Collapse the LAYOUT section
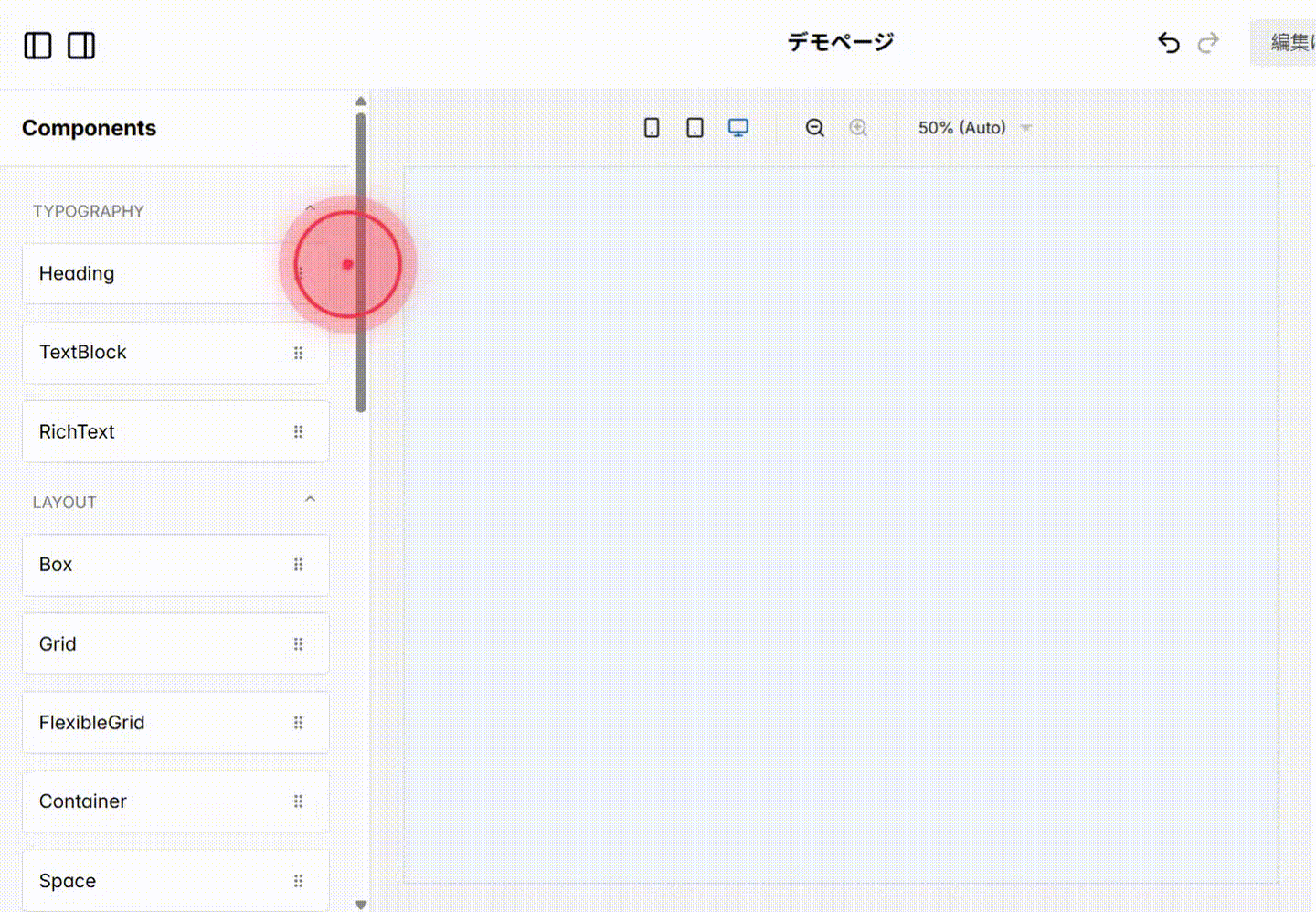The height and width of the screenshot is (912, 1316). coord(310,499)
